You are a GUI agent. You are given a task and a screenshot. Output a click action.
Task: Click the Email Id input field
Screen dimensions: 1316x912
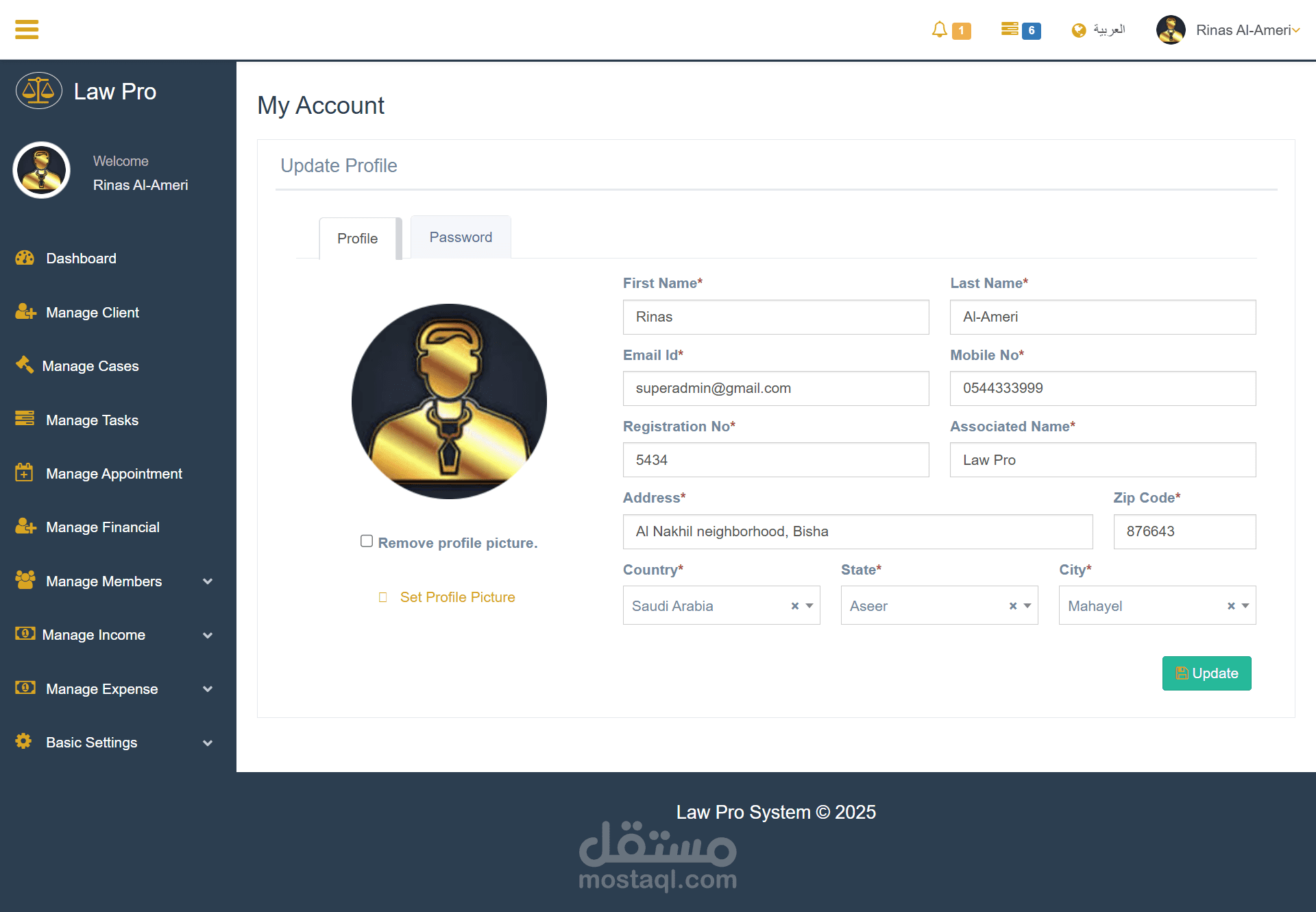click(x=775, y=388)
